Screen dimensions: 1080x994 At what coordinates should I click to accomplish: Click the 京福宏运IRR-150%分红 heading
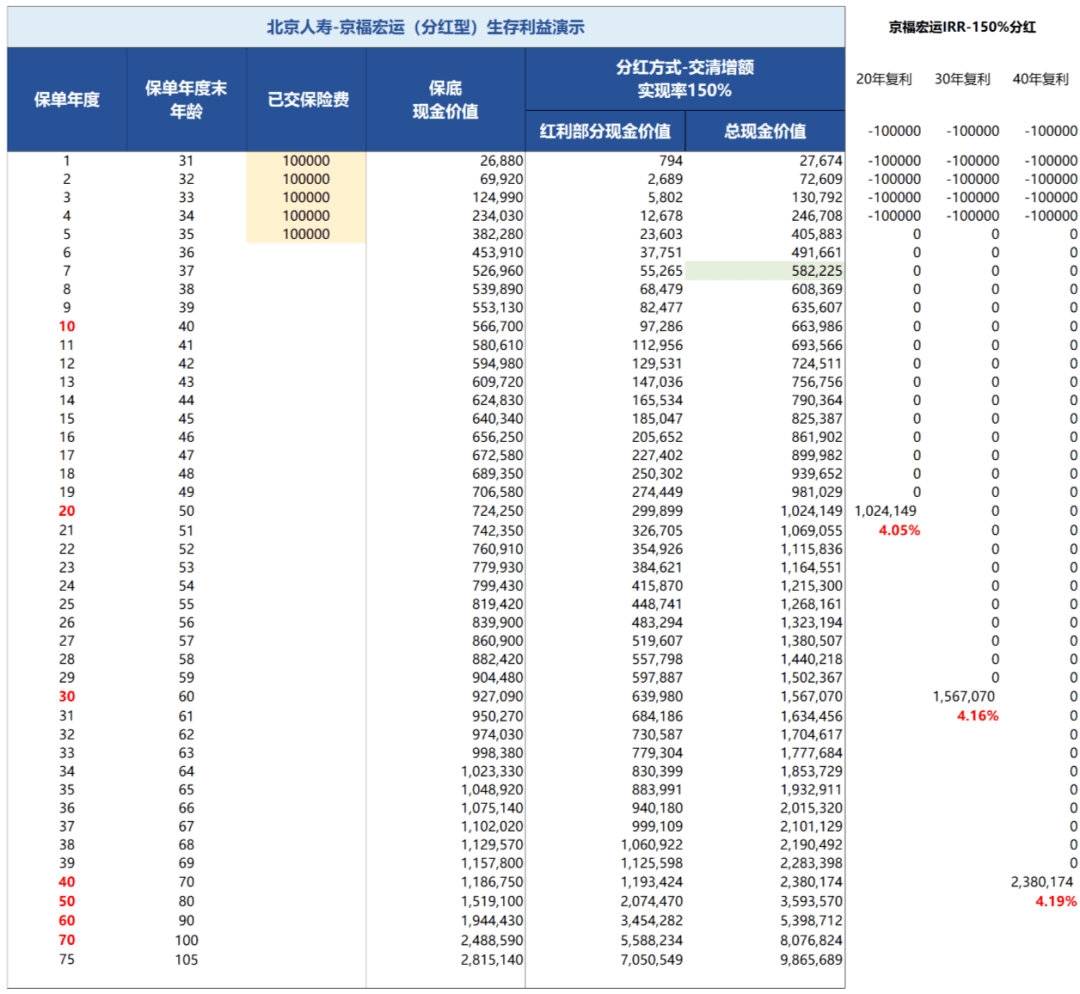(x=962, y=28)
